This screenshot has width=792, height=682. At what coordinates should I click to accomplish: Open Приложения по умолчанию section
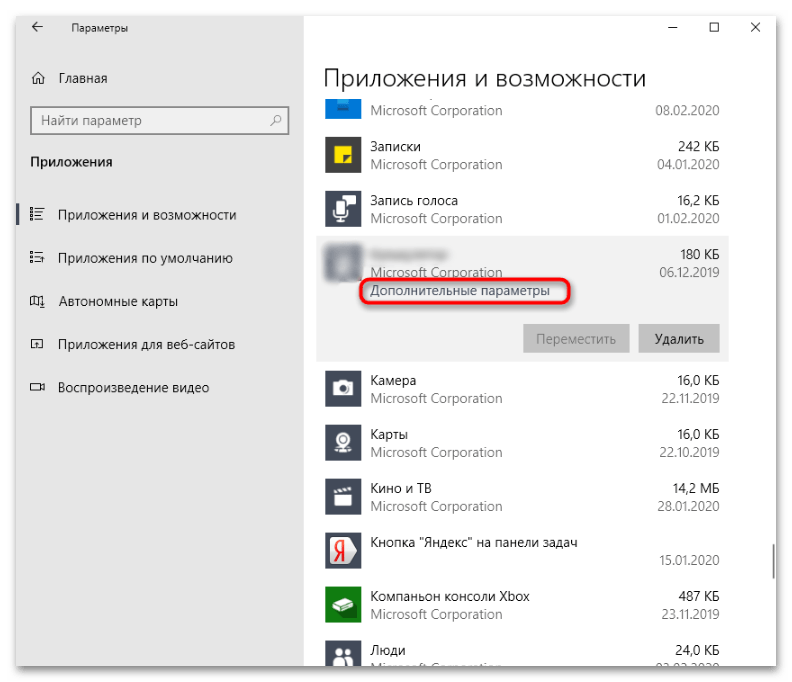[x=145, y=258]
